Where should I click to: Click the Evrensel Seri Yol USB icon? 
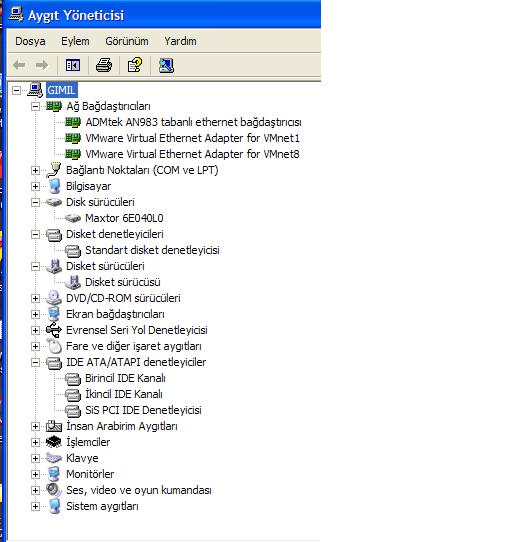[54, 330]
